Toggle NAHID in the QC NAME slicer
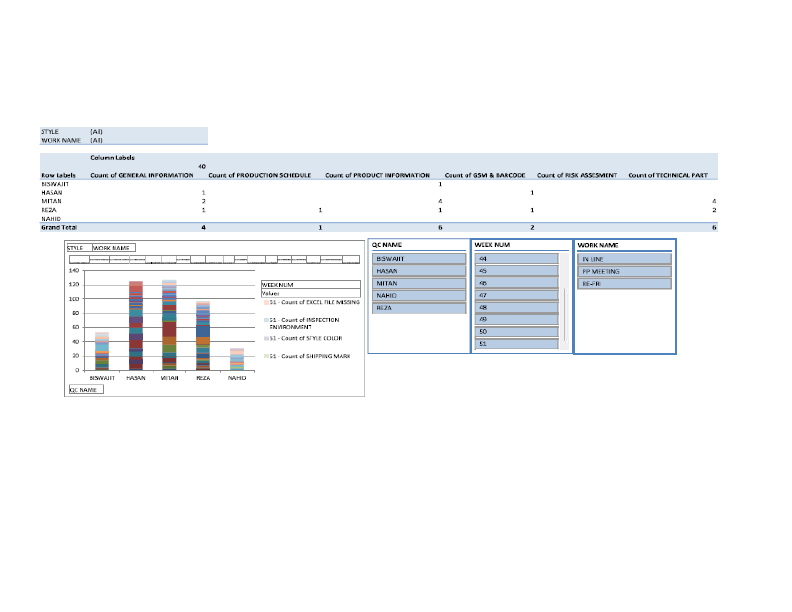This screenshot has width=792, height=612. pos(419,295)
